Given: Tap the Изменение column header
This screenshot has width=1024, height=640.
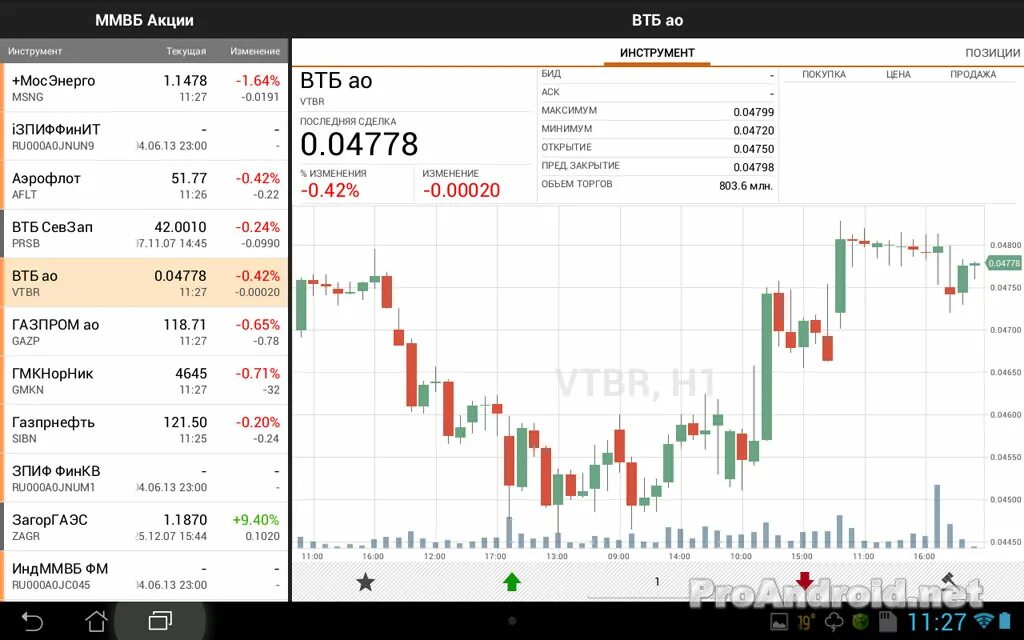Looking at the screenshot, I should [255, 51].
